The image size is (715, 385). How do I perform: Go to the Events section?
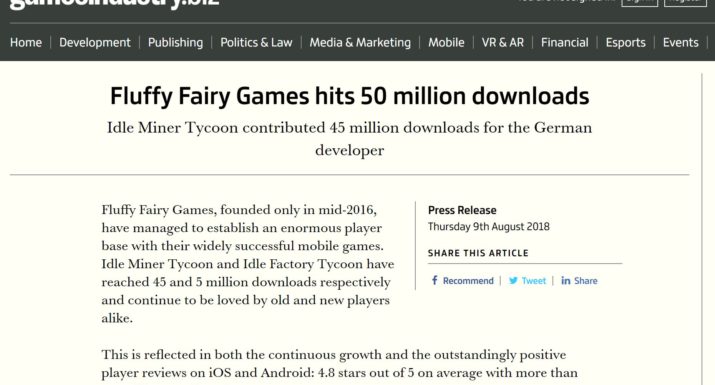681,42
